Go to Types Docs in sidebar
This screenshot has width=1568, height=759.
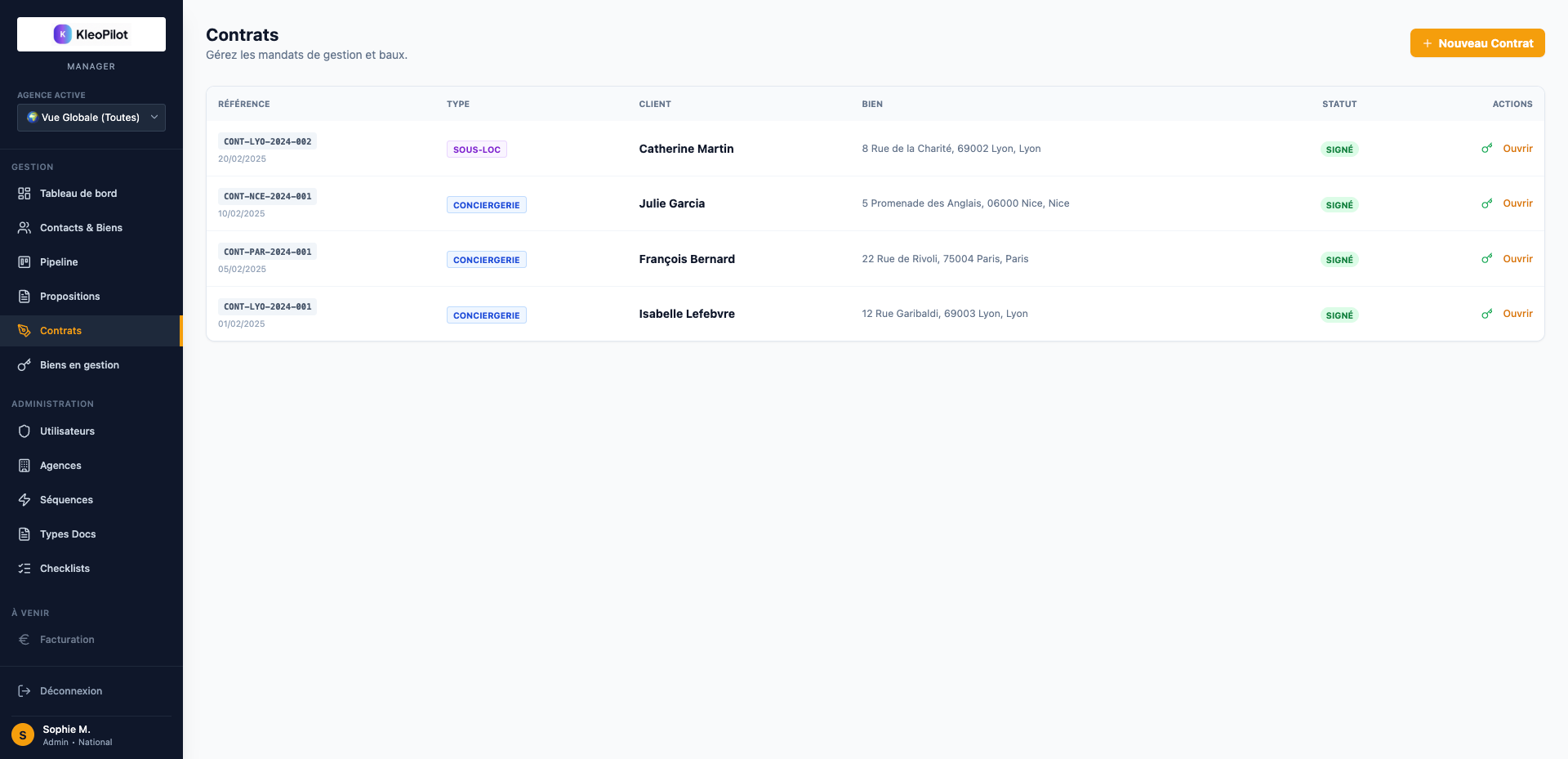tap(68, 534)
